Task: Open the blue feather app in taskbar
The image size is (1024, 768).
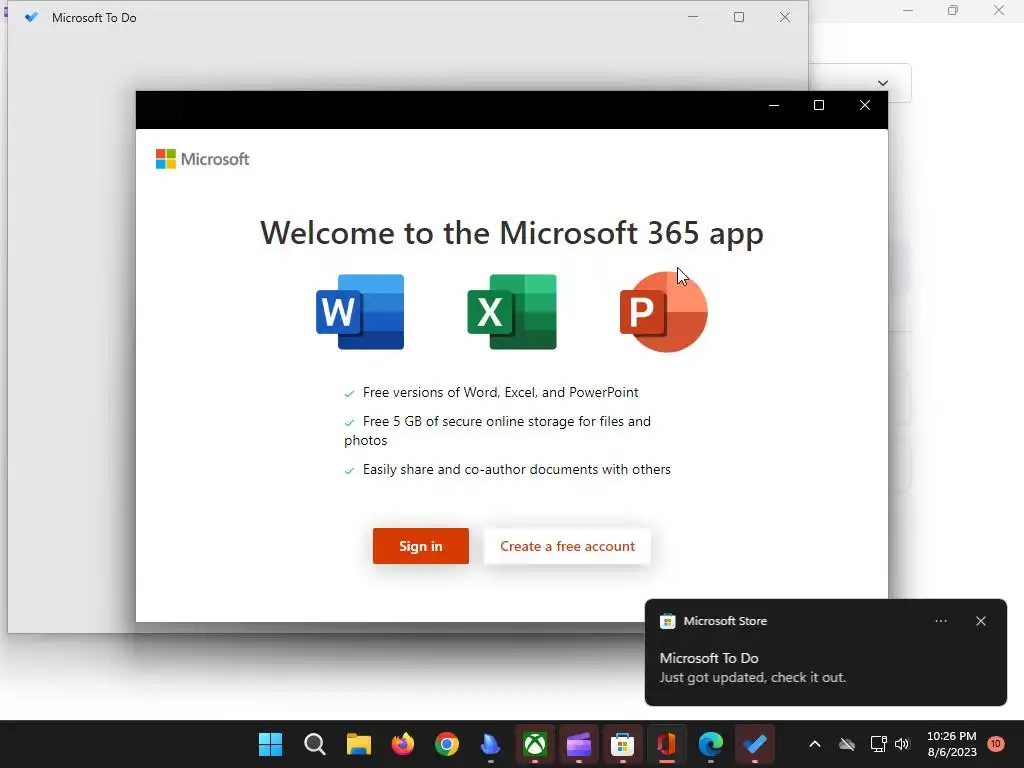Action: click(490, 744)
